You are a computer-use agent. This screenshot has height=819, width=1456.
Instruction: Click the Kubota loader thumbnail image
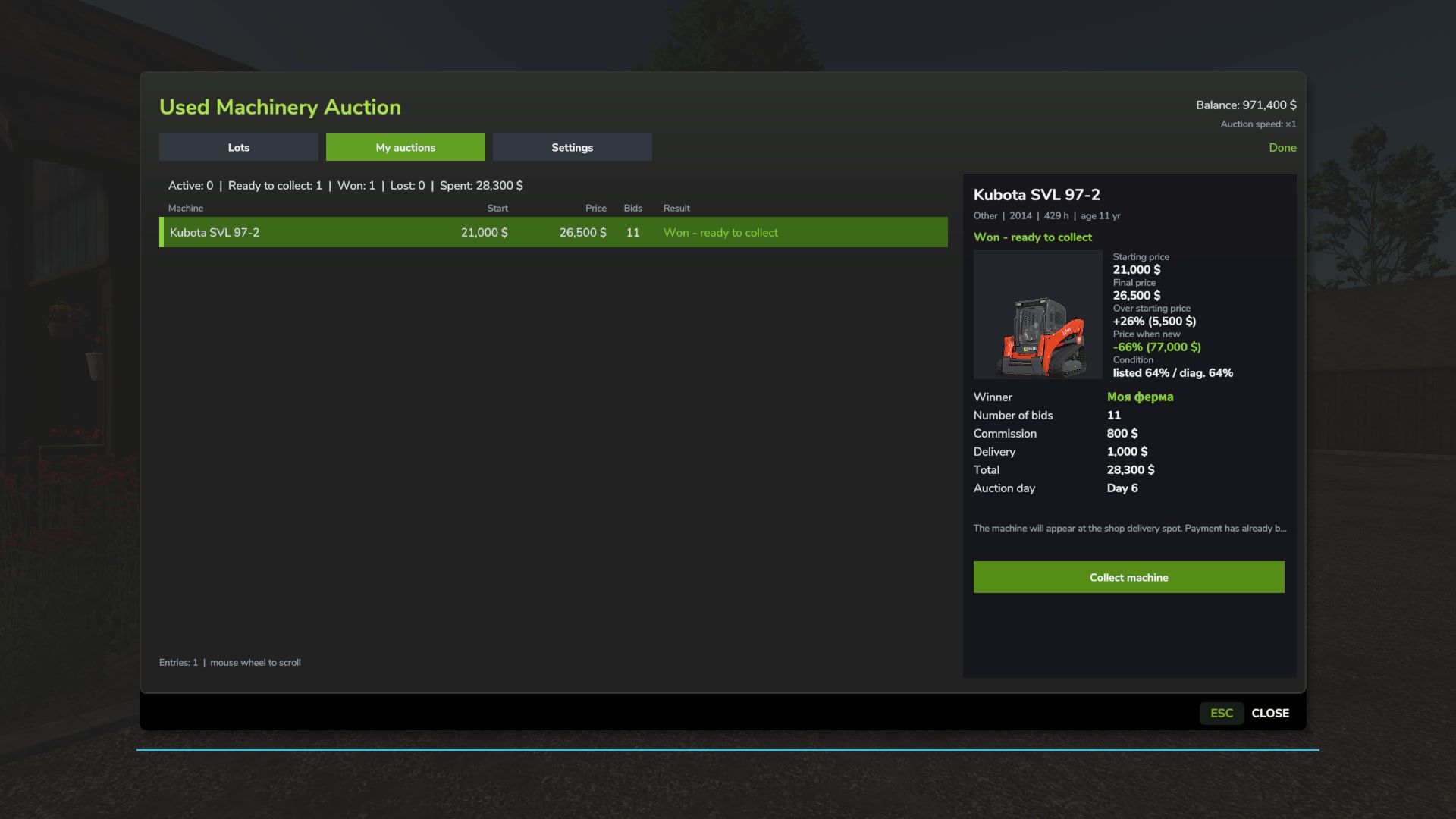coord(1037,315)
